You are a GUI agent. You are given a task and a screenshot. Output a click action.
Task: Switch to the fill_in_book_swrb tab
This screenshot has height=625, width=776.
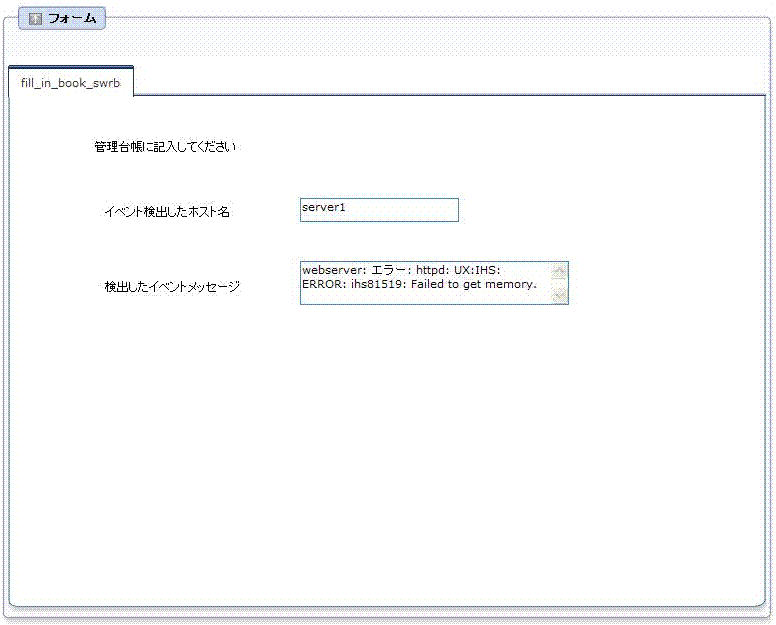coord(70,83)
